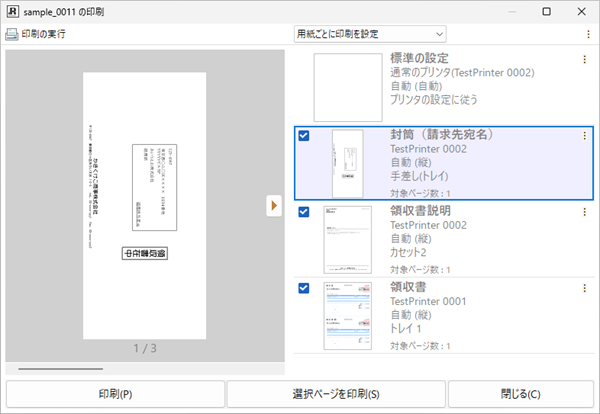Click the プリンタの設定に従う text

tap(434, 99)
